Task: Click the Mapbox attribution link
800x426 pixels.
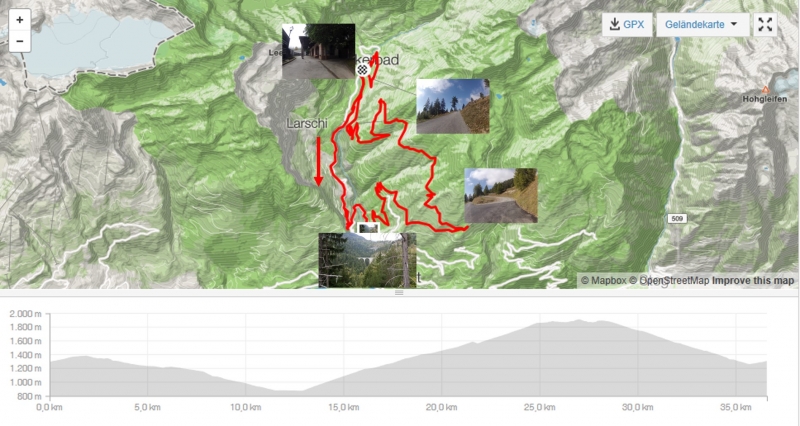Action: point(604,281)
